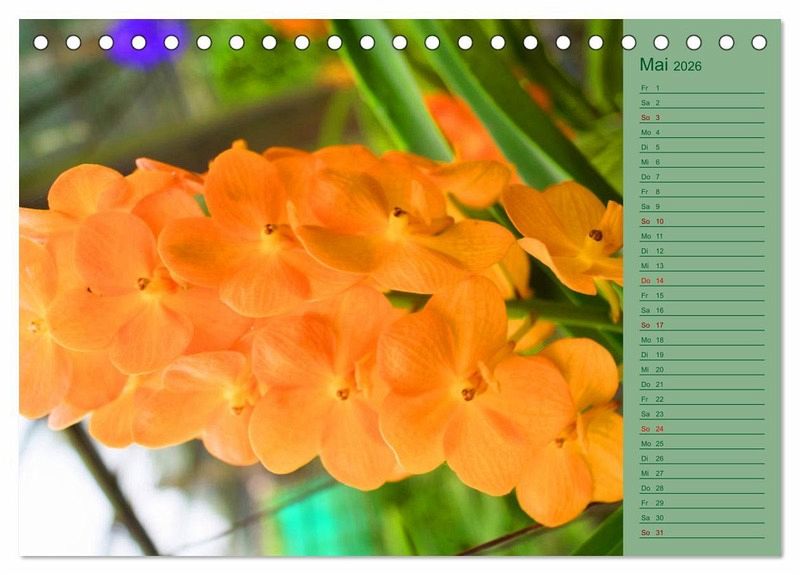Click the rightmost spiral binding hole
Screen dimensions: 800x575
tap(759, 42)
